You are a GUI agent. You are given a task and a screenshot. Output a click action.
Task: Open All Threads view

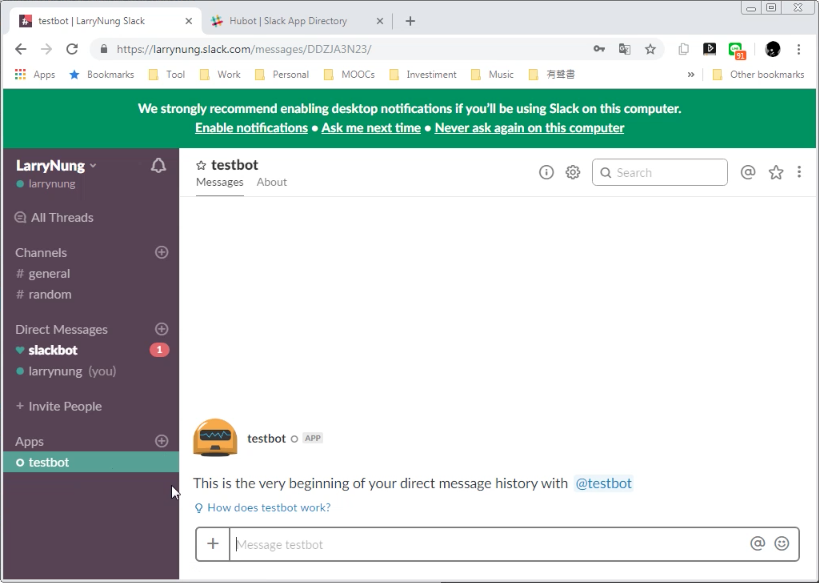click(x=54, y=217)
